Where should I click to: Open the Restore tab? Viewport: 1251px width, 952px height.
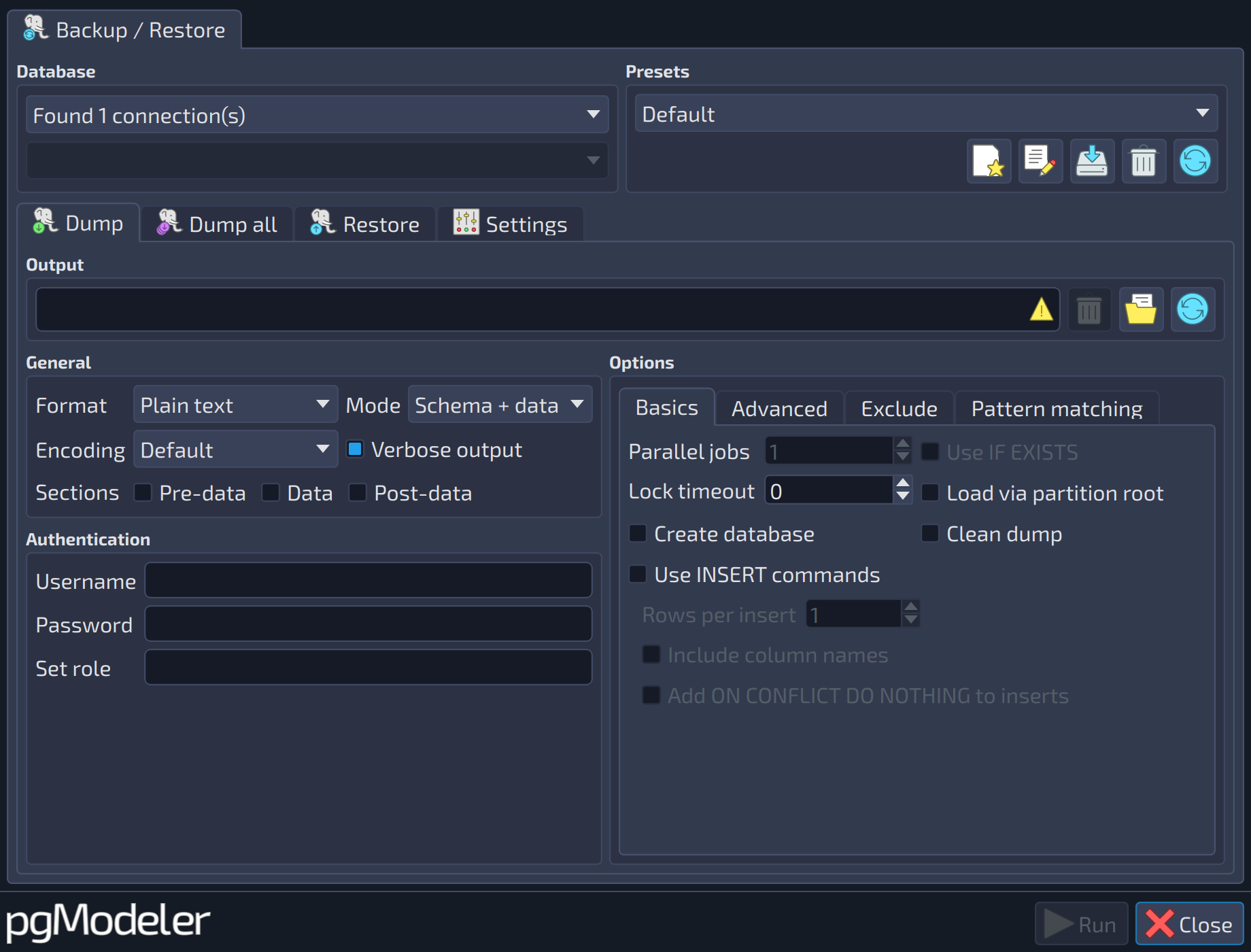[x=365, y=224]
